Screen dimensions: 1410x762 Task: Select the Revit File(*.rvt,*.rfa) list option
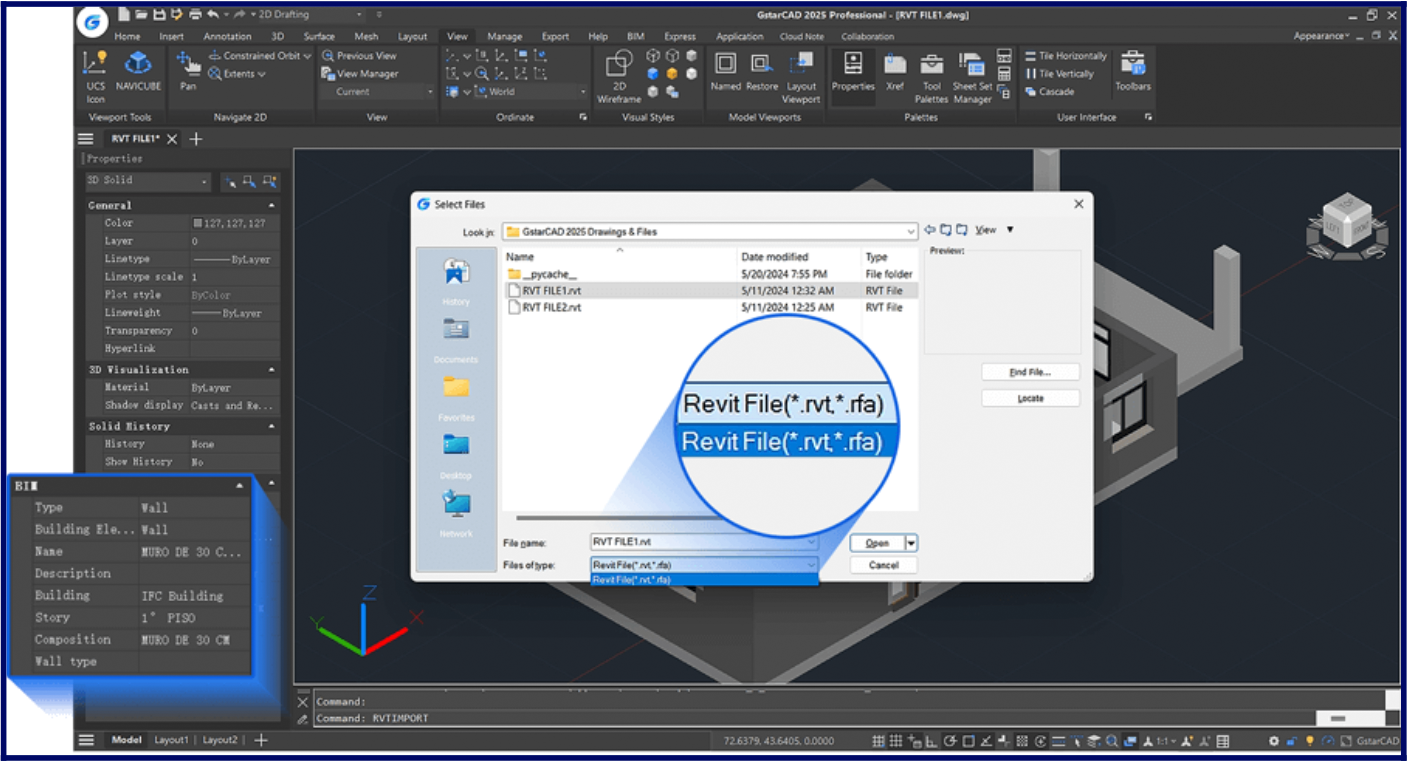(x=705, y=580)
